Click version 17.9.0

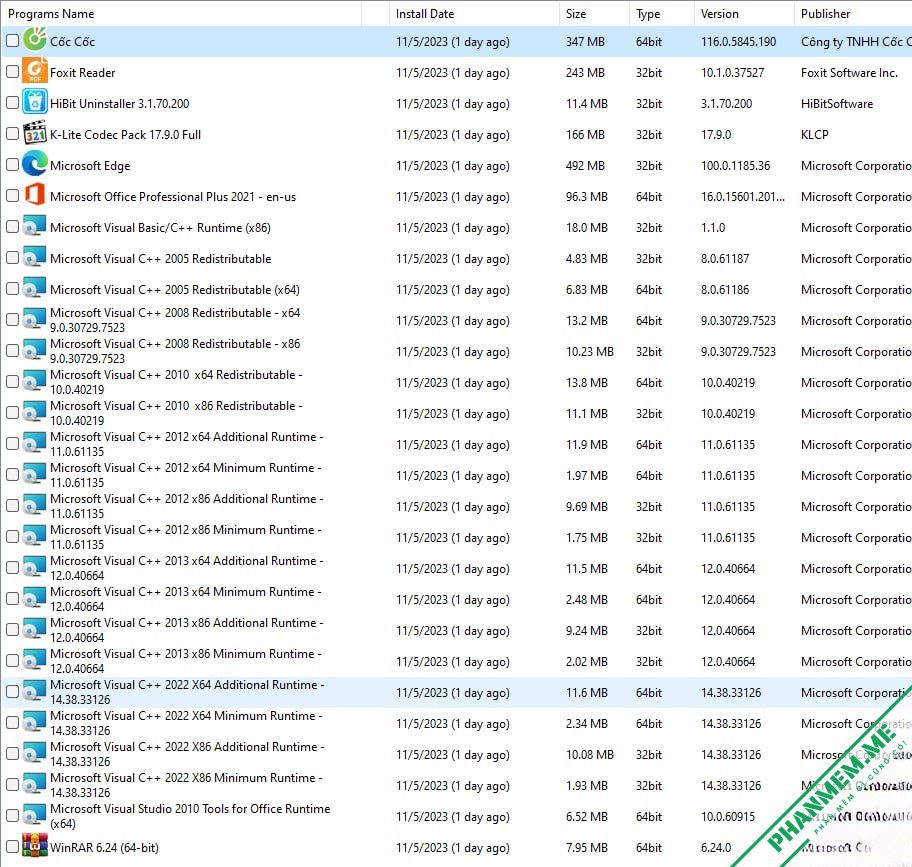point(716,135)
